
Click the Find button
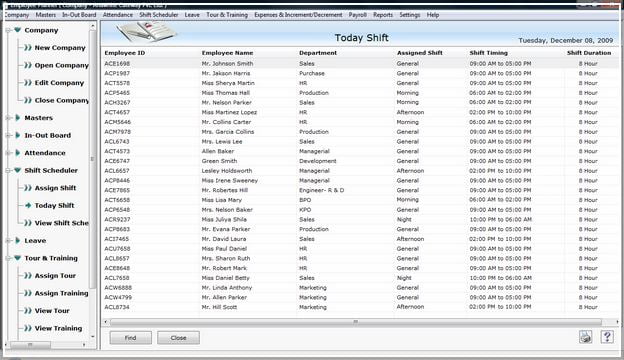(x=131, y=338)
